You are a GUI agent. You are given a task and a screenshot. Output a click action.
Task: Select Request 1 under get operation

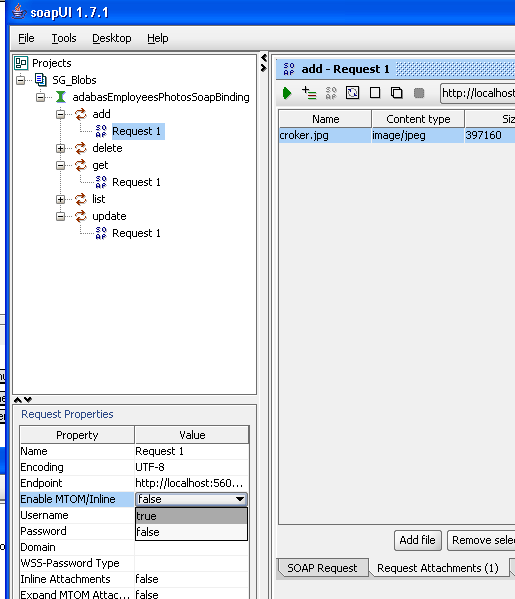tap(136, 182)
